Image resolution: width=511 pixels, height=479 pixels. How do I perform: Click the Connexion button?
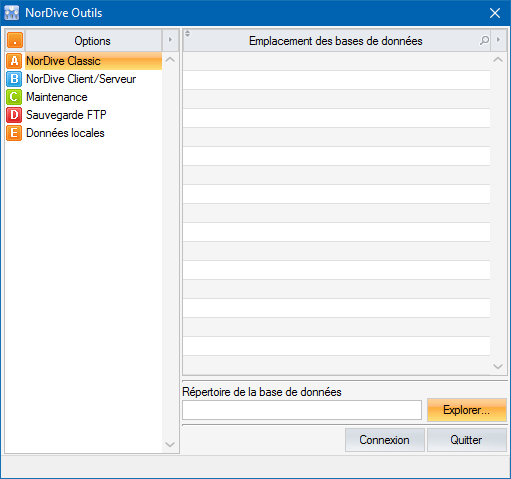click(385, 440)
